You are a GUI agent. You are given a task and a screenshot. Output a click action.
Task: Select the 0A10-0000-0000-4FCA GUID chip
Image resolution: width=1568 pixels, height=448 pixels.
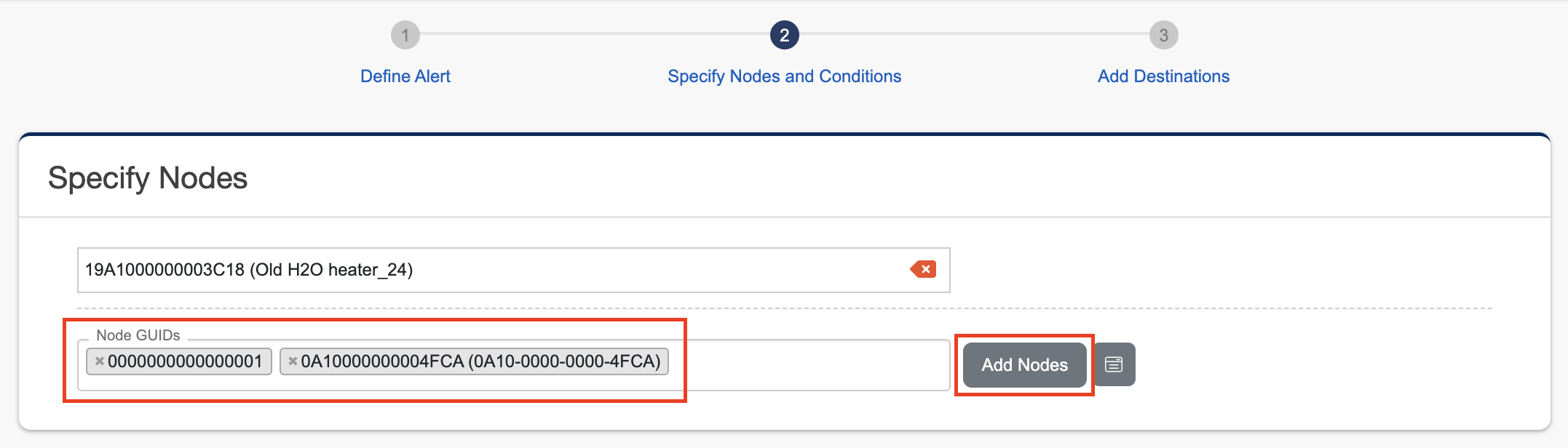click(480, 361)
